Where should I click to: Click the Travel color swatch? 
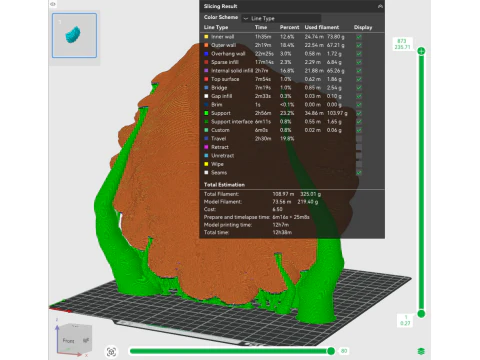[x=206, y=139]
